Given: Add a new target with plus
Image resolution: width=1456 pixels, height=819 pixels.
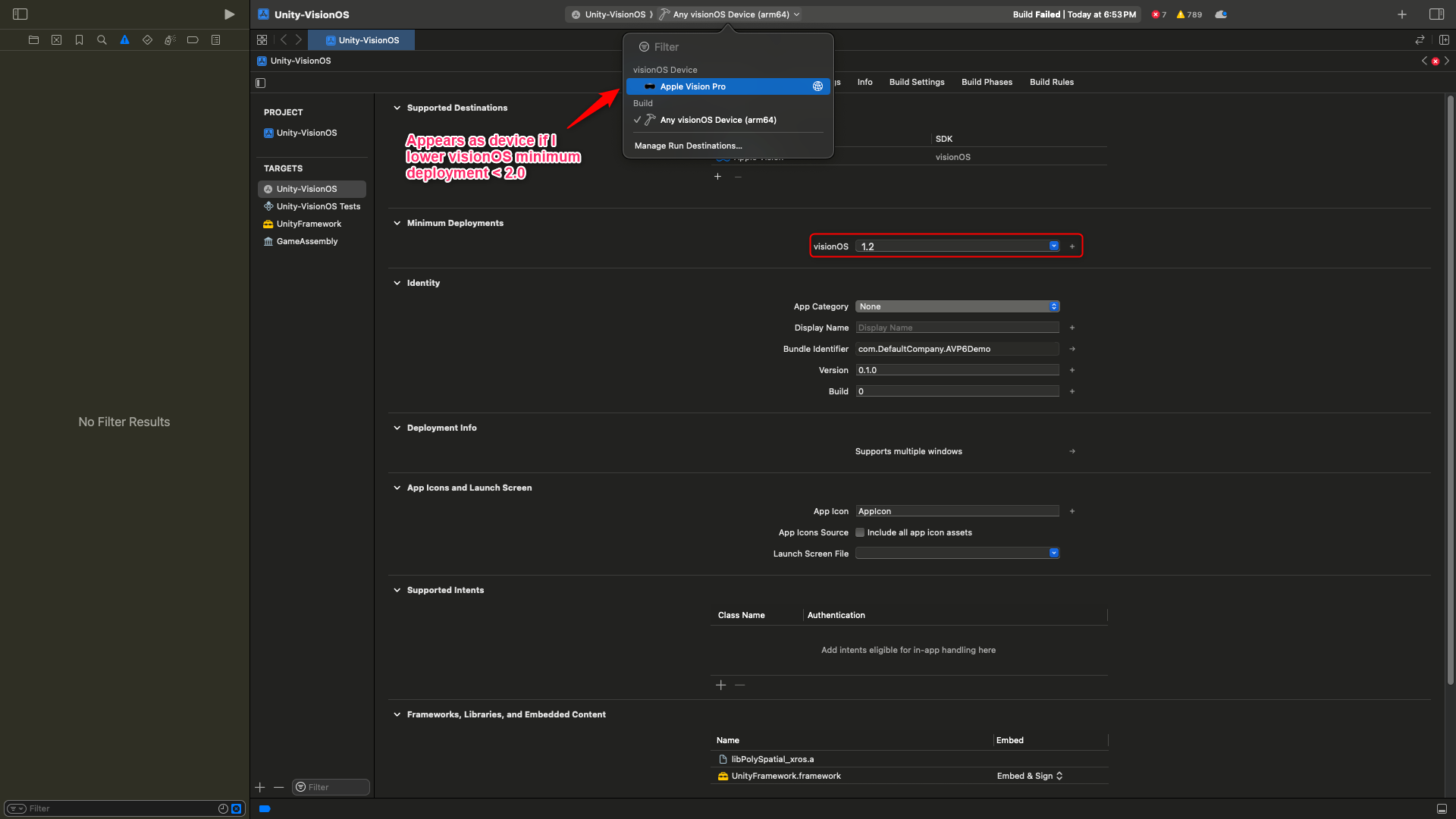Looking at the screenshot, I should (260, 788).
